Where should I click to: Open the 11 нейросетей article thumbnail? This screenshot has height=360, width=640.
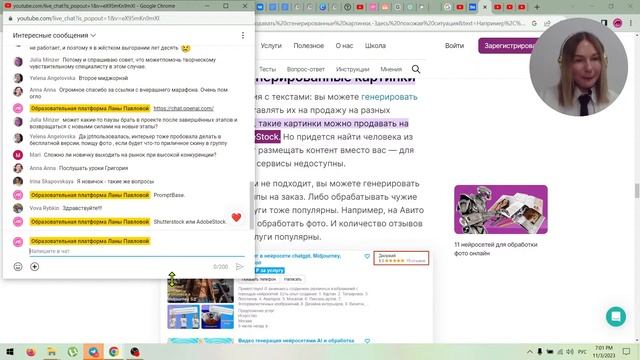(501, 209)
